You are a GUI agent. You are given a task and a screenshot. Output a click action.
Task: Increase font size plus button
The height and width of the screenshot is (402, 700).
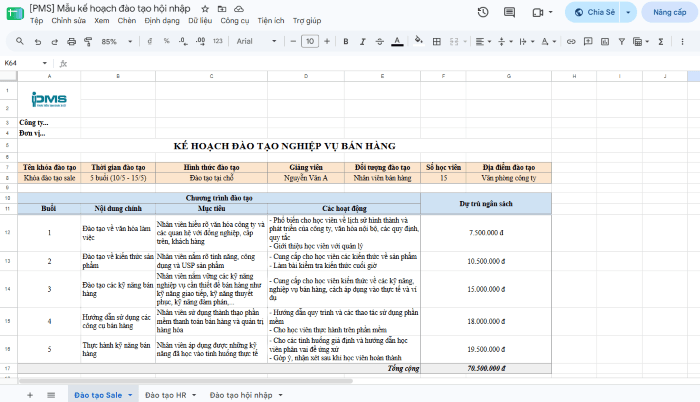pyautogui.click(x=327, y=42)
